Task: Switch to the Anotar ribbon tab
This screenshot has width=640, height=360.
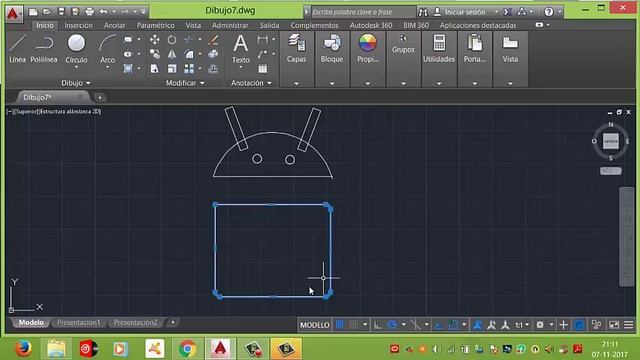Action: pyautogui.click(x=114, y=25)
